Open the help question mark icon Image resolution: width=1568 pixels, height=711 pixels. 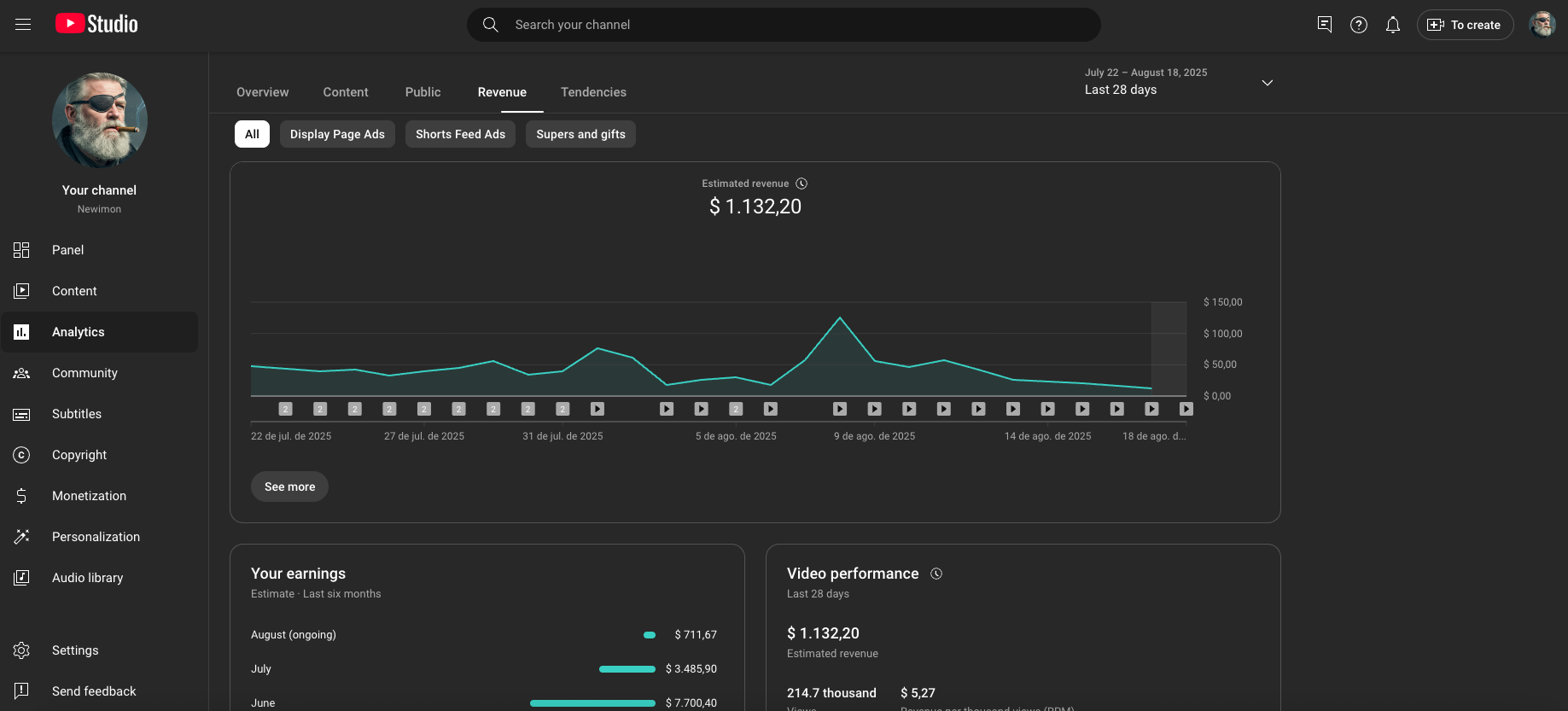1358,25
